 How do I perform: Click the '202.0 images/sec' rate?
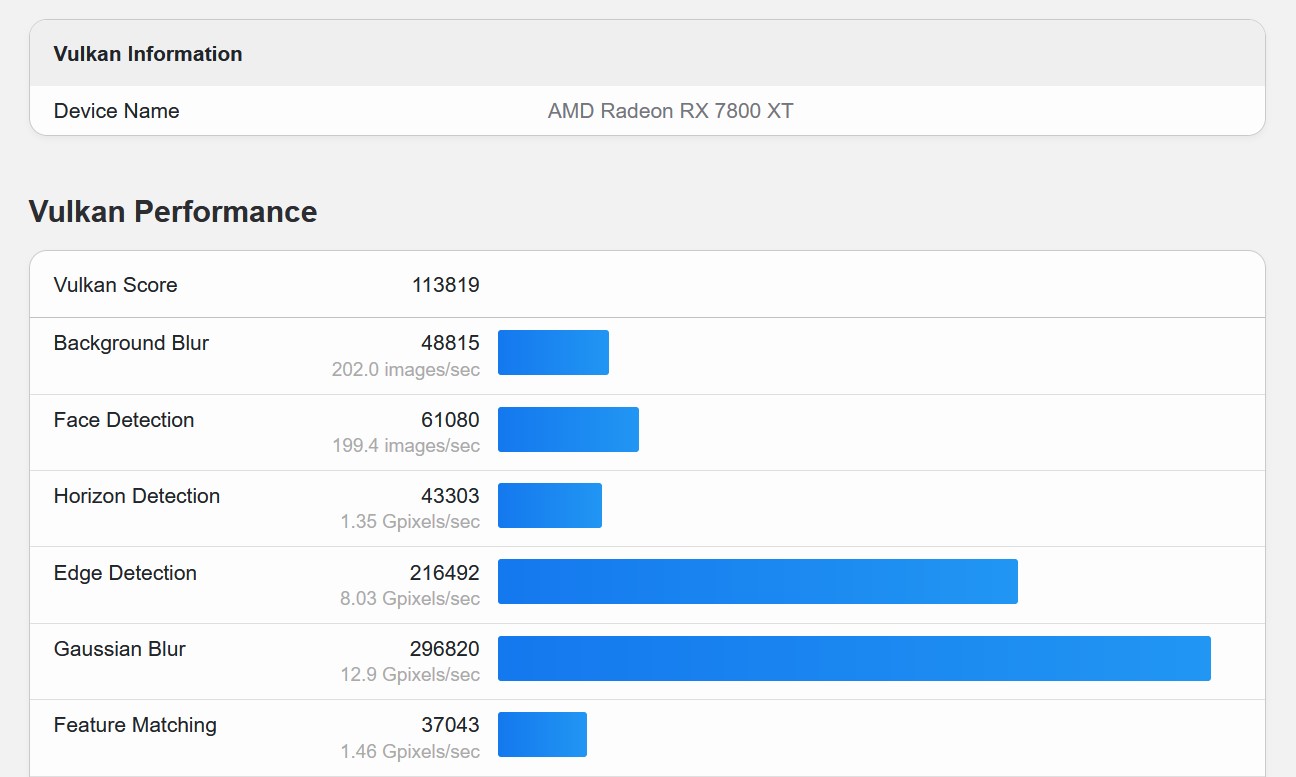tap(406, 370)
